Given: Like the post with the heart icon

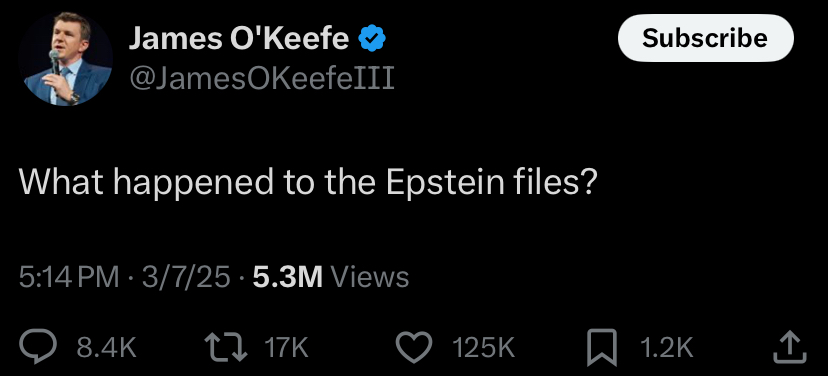Looking at the screenshot, I should (x=414, y=347).
